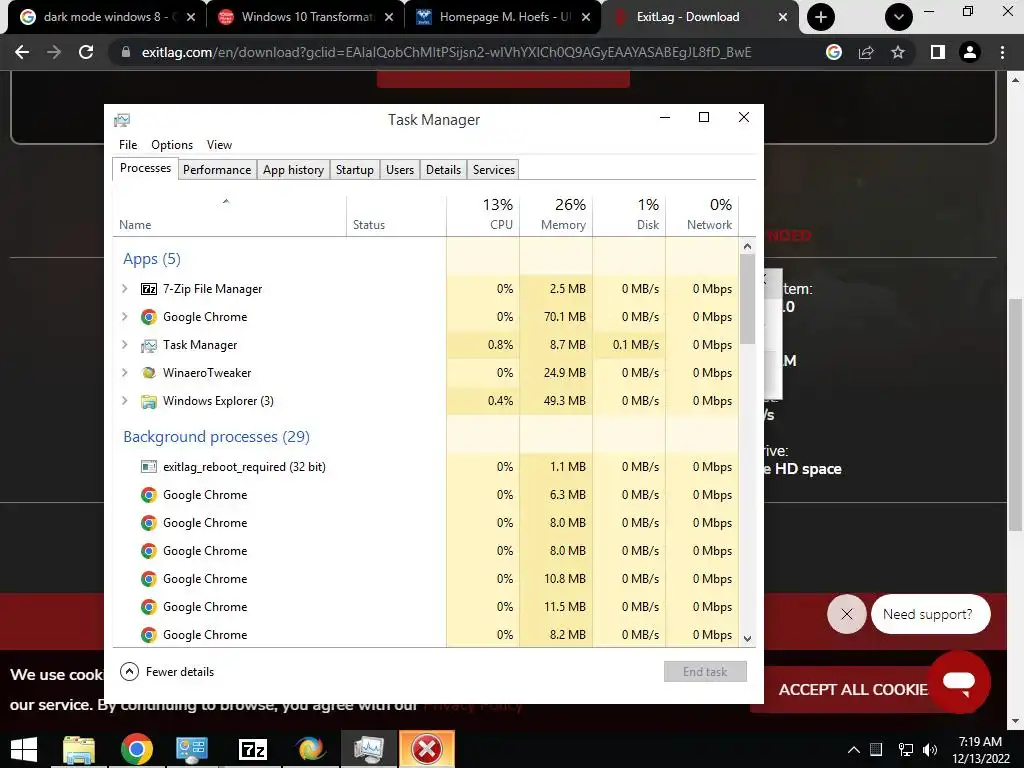Go back in Chrome browser
The width and height of the screenshot is (1024, 768).
coord(22,52)
